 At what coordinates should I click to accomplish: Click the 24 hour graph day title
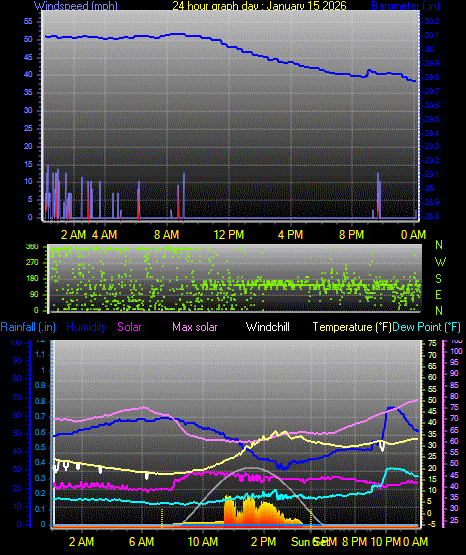point(259,6)
